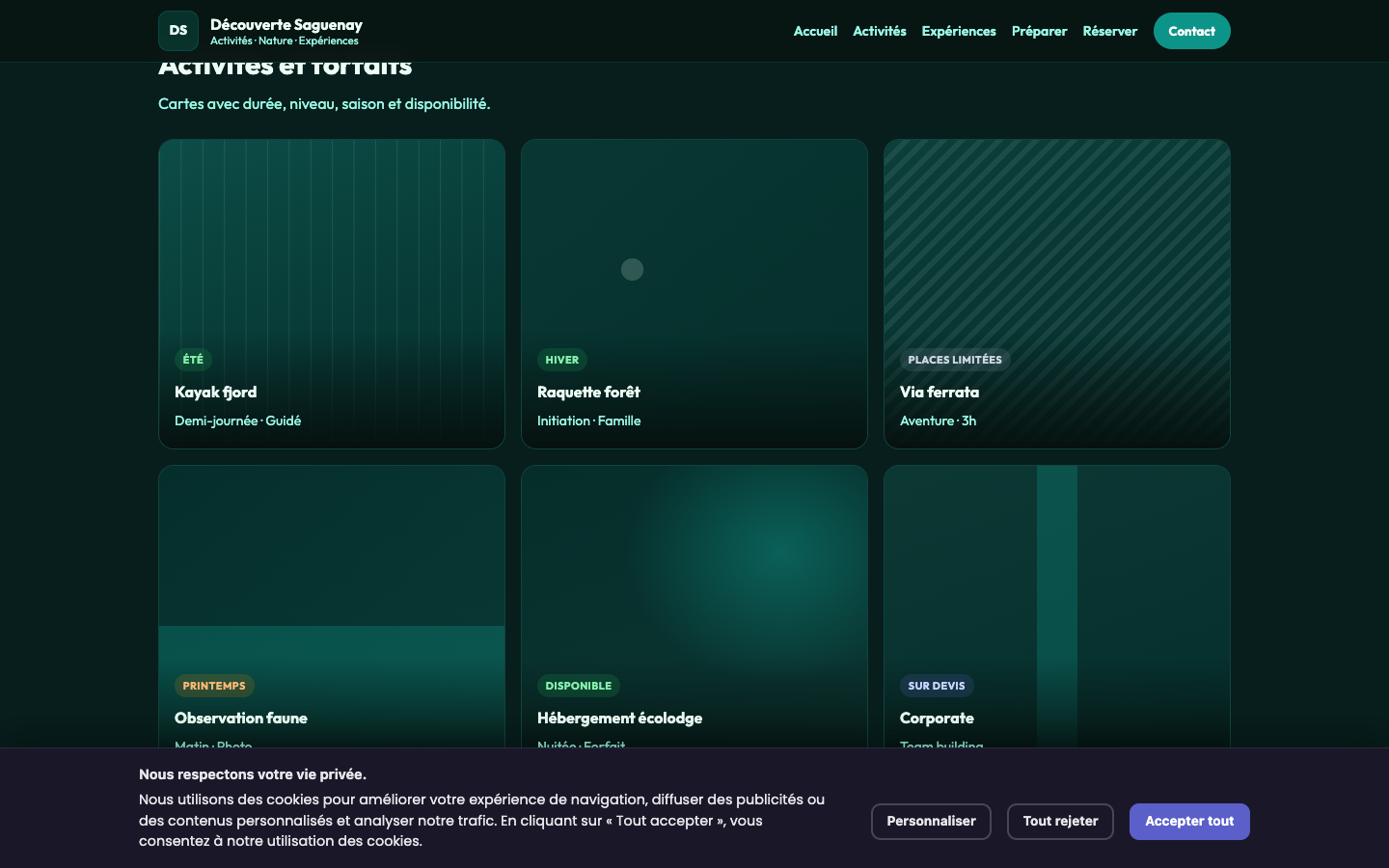The width and height of the screenshot is (1389, 868).
Task: Accept all cookies with Accepter tout
Action: (1189, 822)
